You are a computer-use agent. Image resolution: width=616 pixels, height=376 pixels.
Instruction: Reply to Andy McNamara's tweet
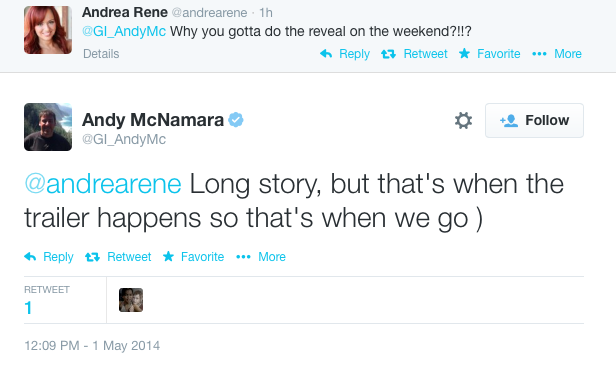[x=49, y=257]
